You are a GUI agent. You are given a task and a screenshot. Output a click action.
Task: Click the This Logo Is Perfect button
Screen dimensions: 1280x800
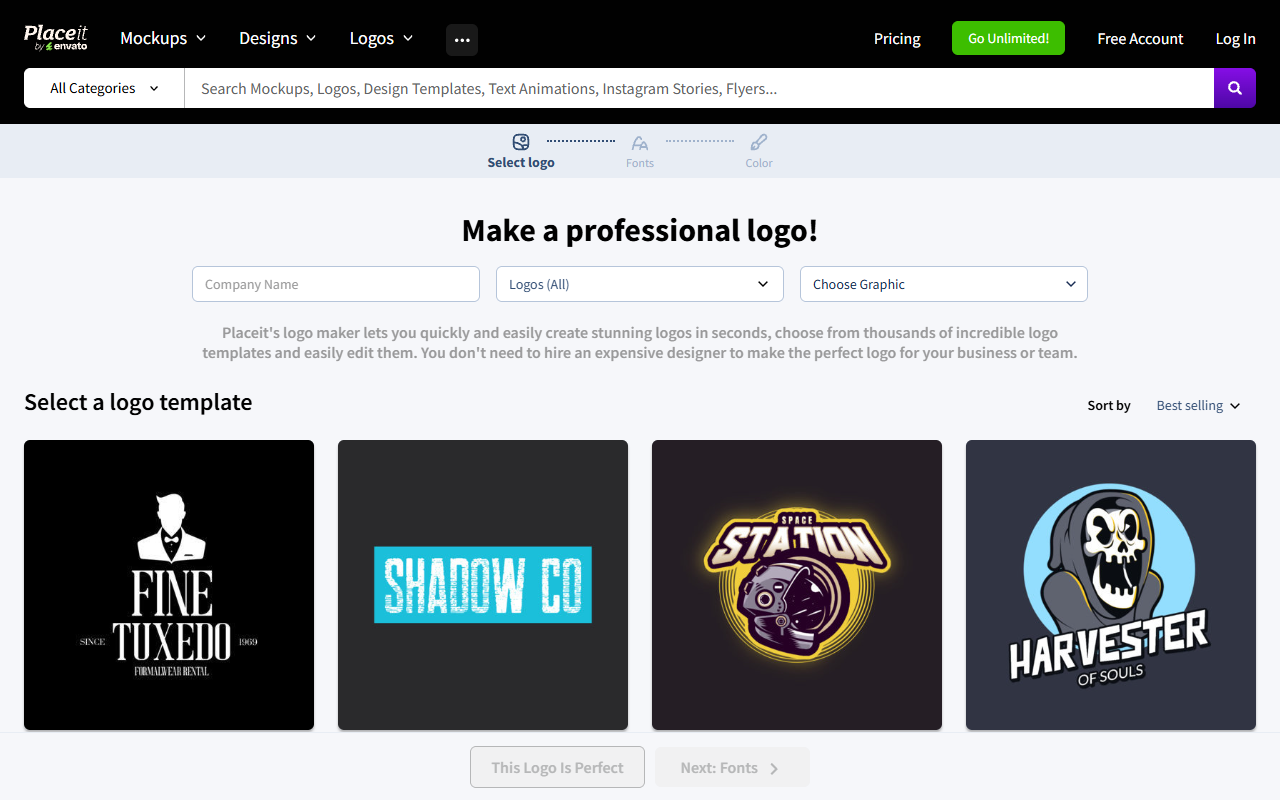(x=557, y=767)
